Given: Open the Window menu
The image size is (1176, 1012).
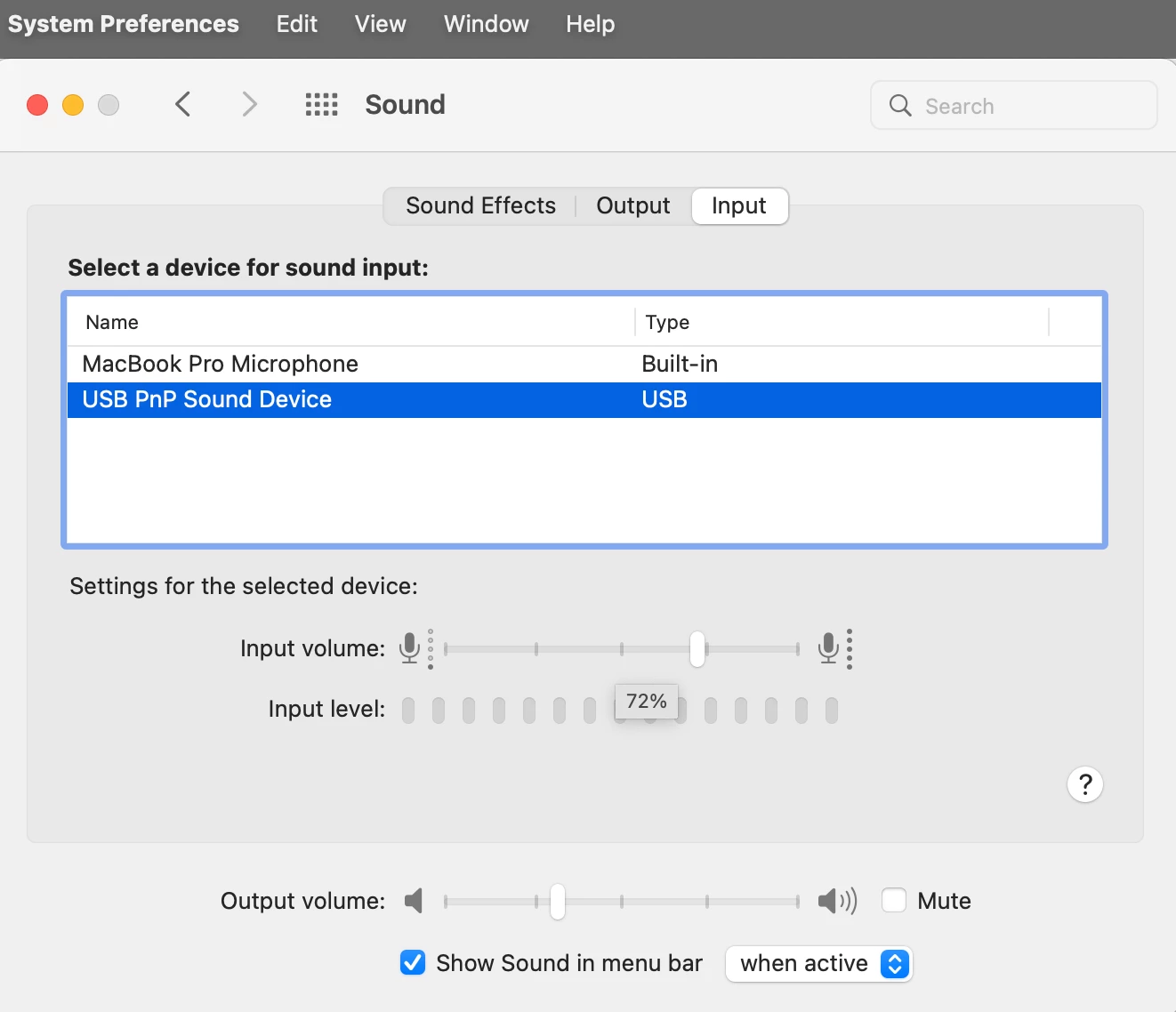Looking at the screenshot, I should coord(486,24).
